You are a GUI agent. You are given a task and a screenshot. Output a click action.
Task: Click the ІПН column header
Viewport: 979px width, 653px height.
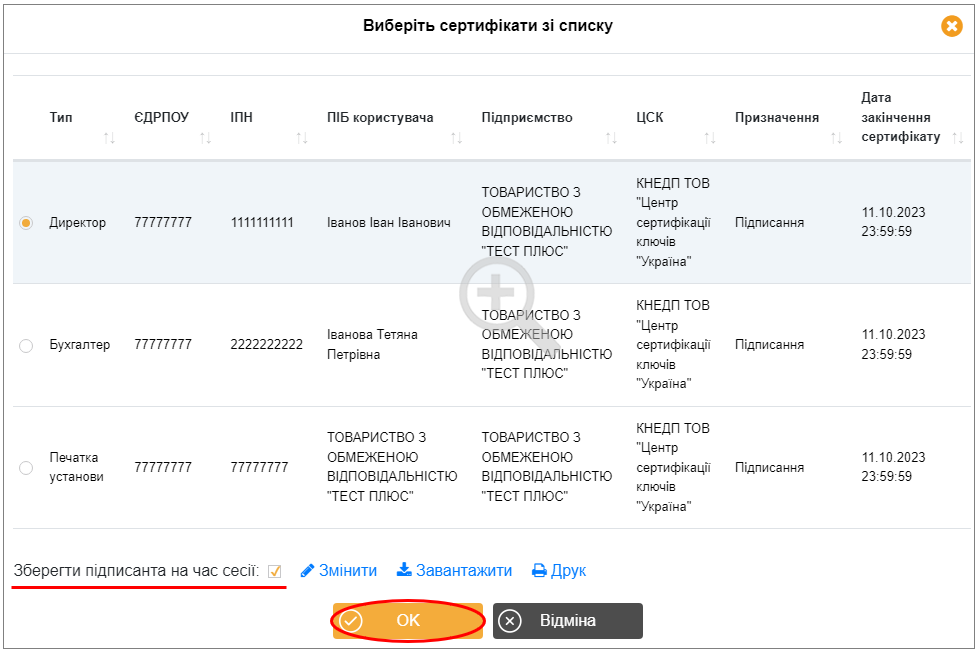click(x=242, y=117)
